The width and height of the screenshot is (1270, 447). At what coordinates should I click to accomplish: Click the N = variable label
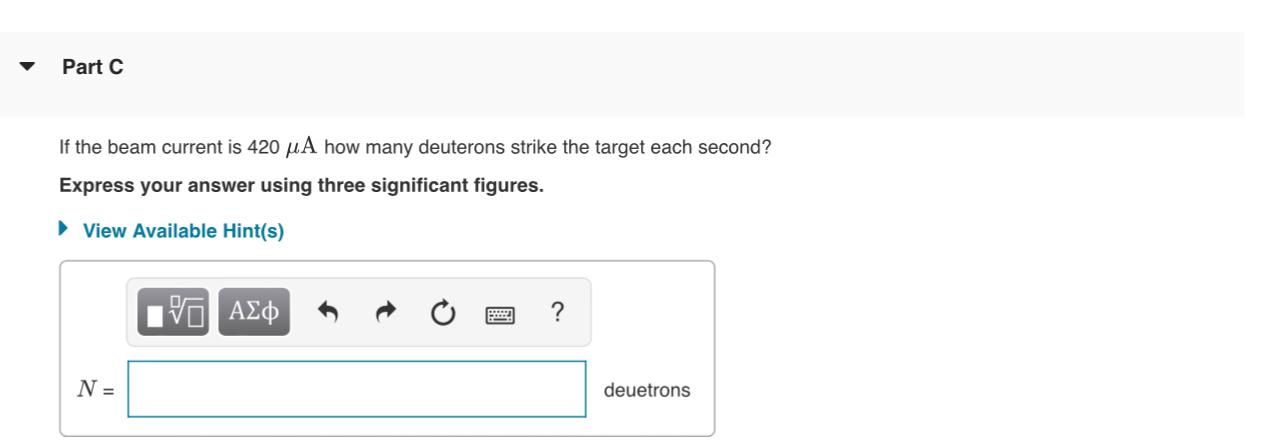pyautogui.click(x=96, y=390)
